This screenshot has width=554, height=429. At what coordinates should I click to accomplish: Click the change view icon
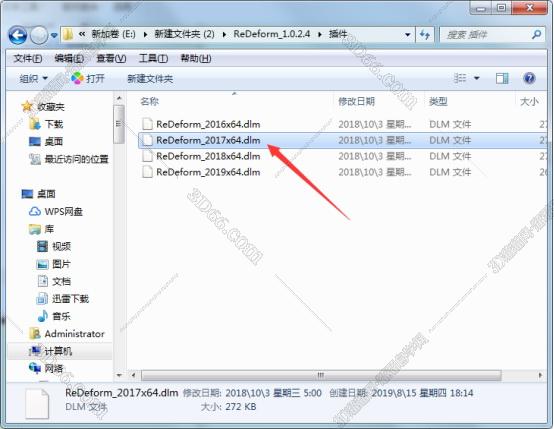pos(460,78)
